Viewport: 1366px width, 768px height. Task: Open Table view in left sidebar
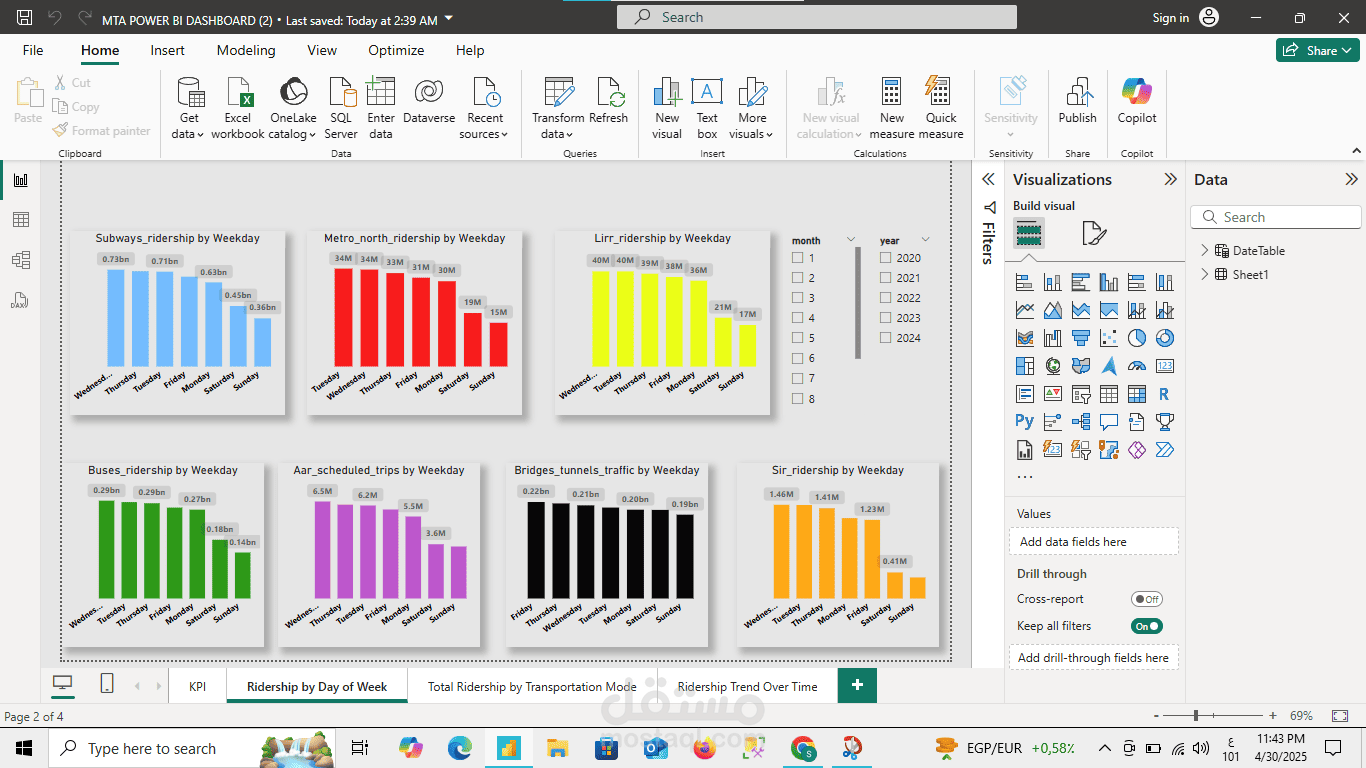click(21, 220)
